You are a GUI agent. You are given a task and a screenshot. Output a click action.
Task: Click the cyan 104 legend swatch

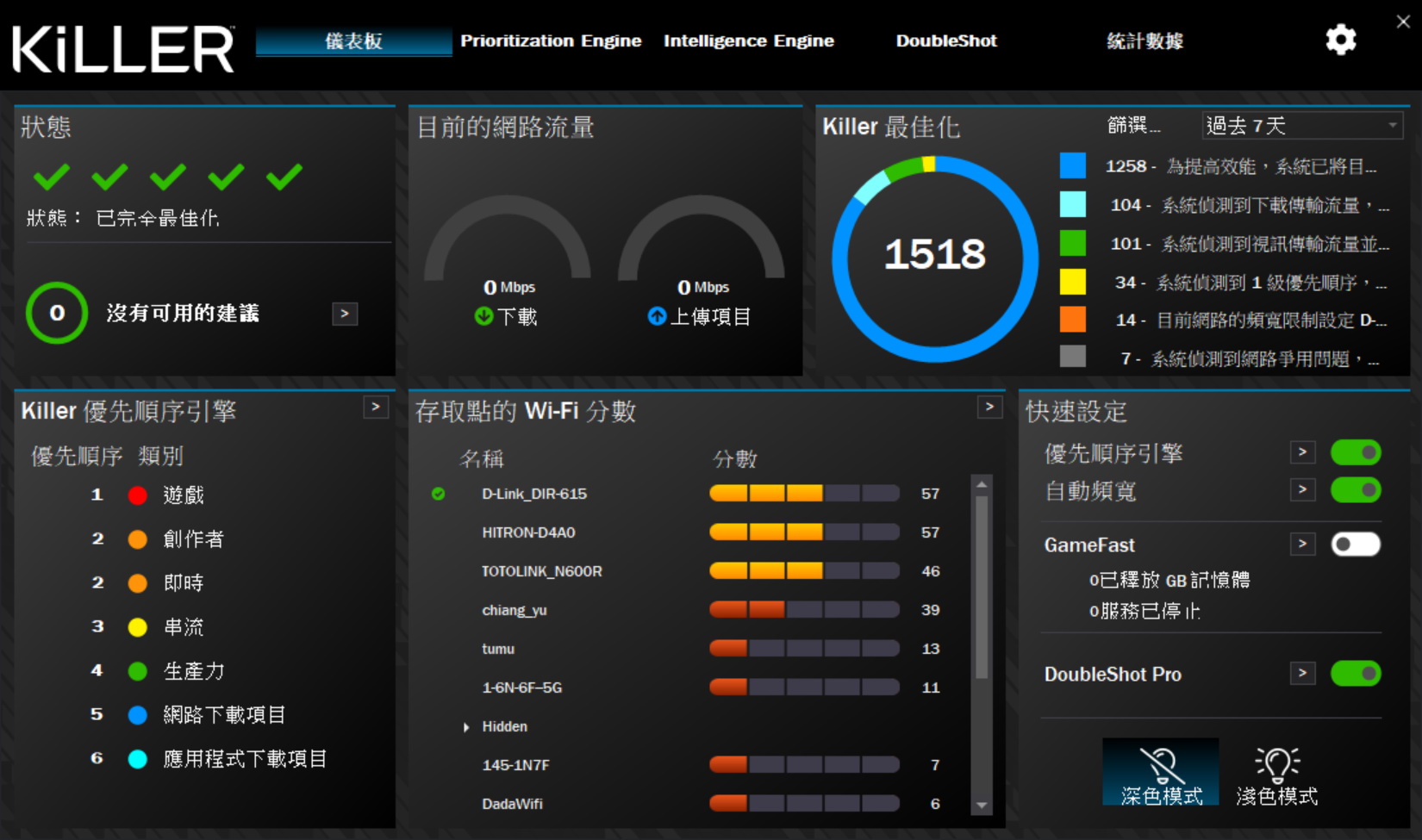pyautogui.click(x=1073, y=204)
